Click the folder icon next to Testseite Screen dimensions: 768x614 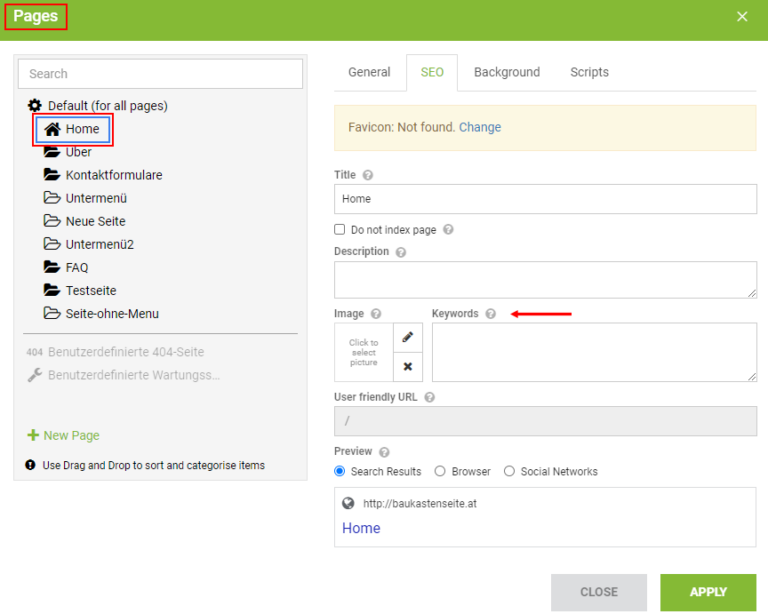click(52, 289)
